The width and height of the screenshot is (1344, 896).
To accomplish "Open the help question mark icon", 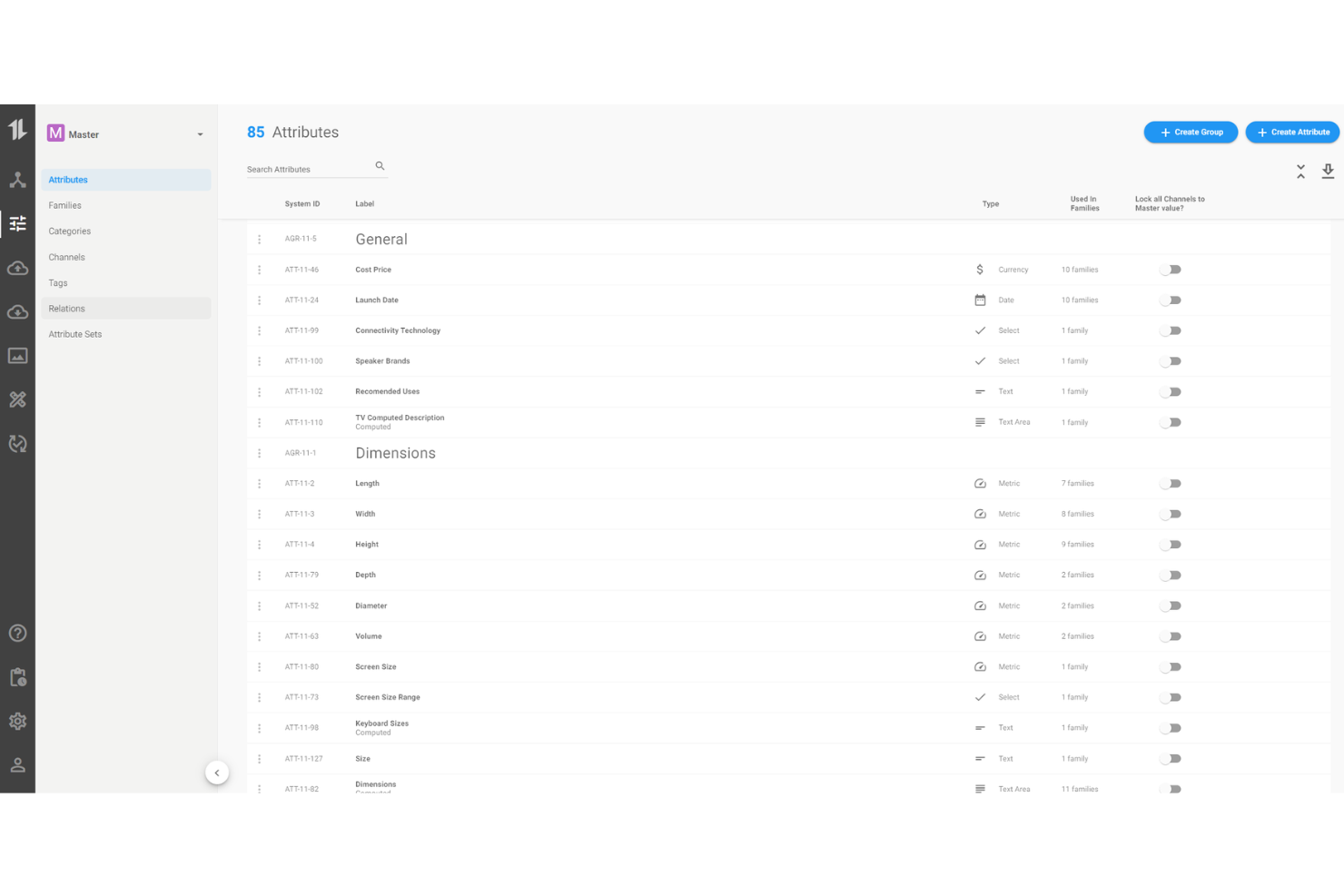I will [x=17, y=633].
